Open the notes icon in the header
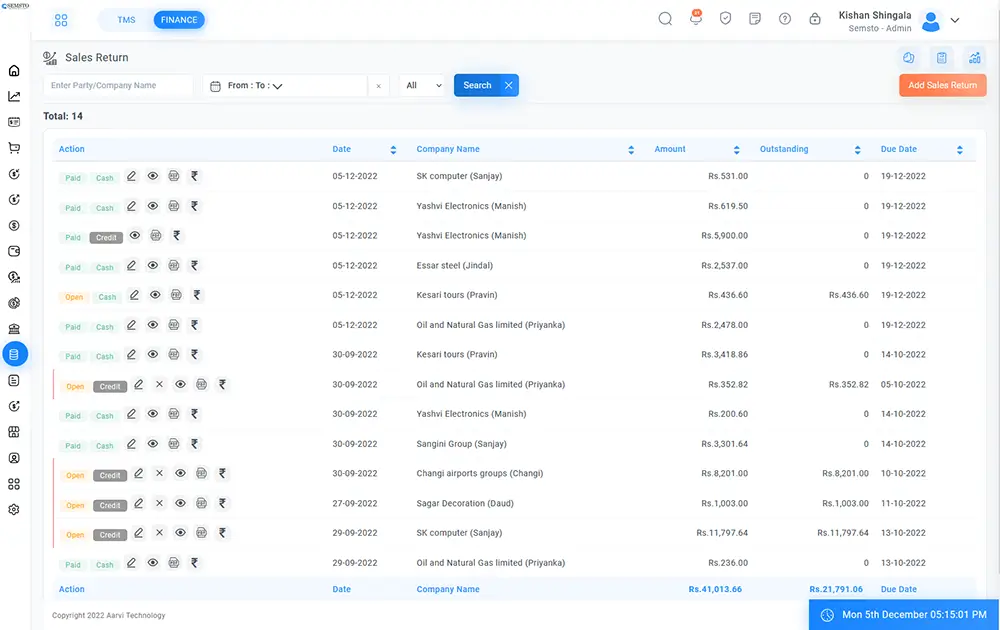1000x630 pixels. [x=755, y=19]
